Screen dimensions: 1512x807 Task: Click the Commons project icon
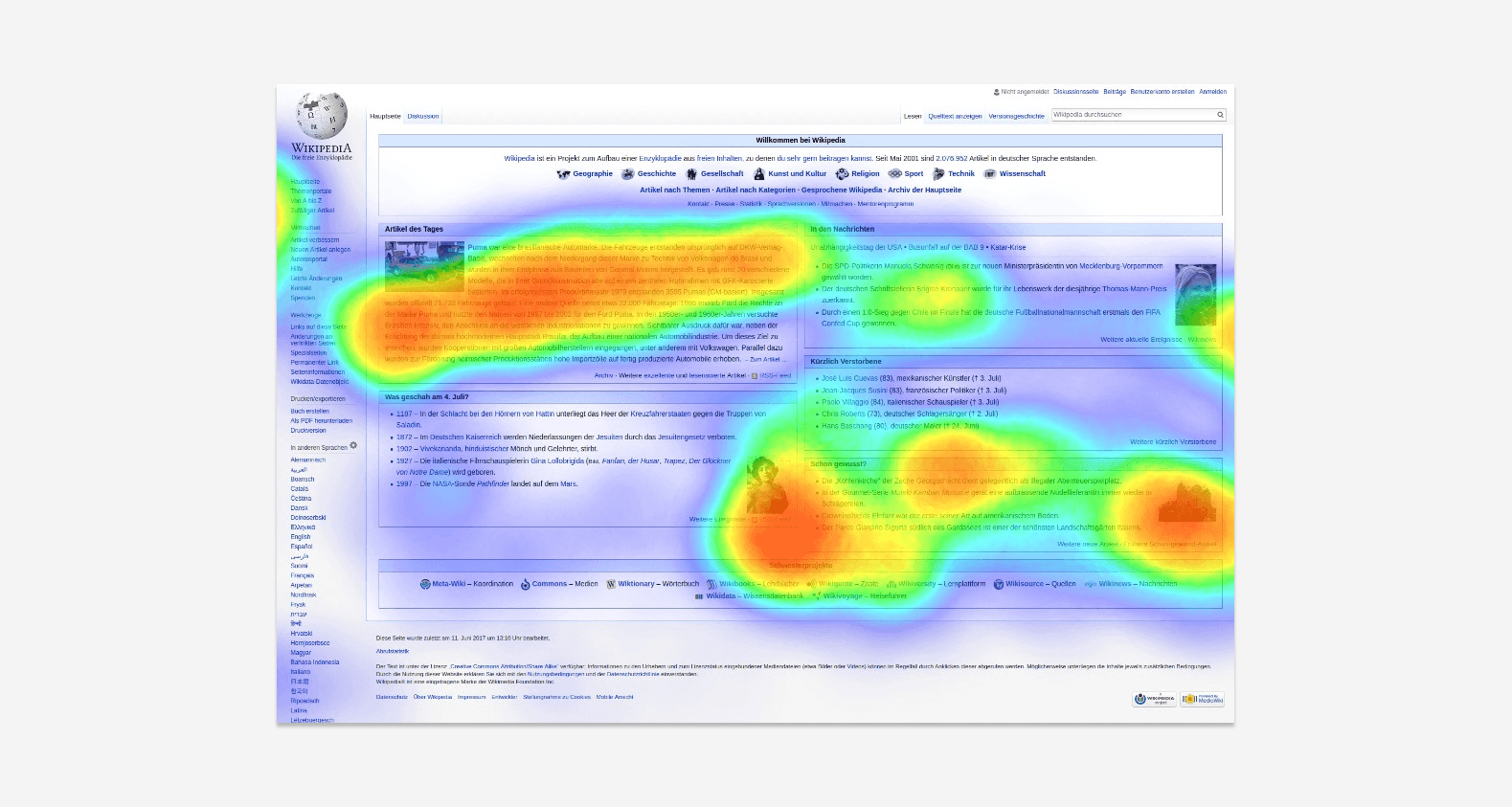(x=526, y=584)
